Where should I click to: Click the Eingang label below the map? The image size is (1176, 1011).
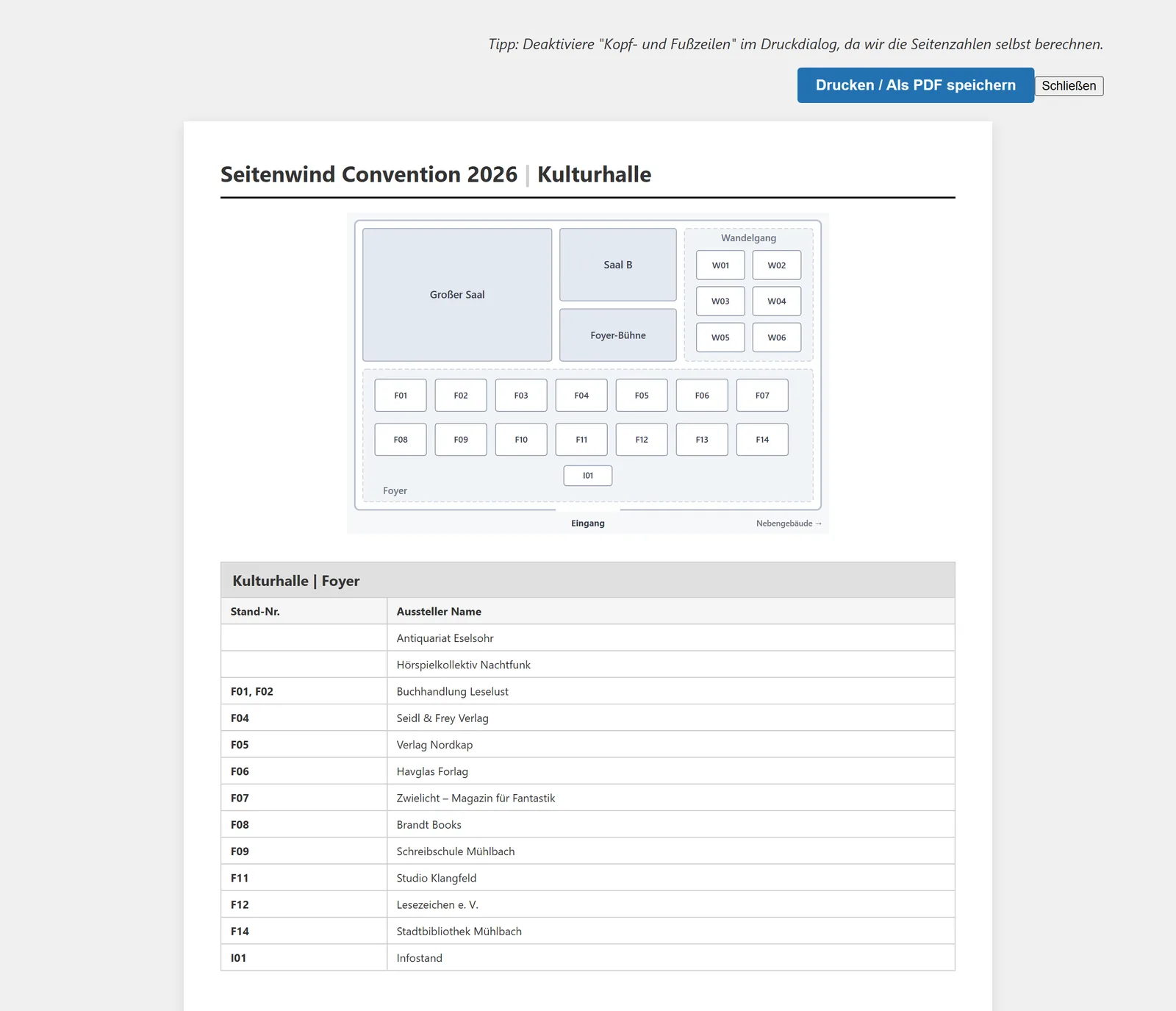click(588, 524)
